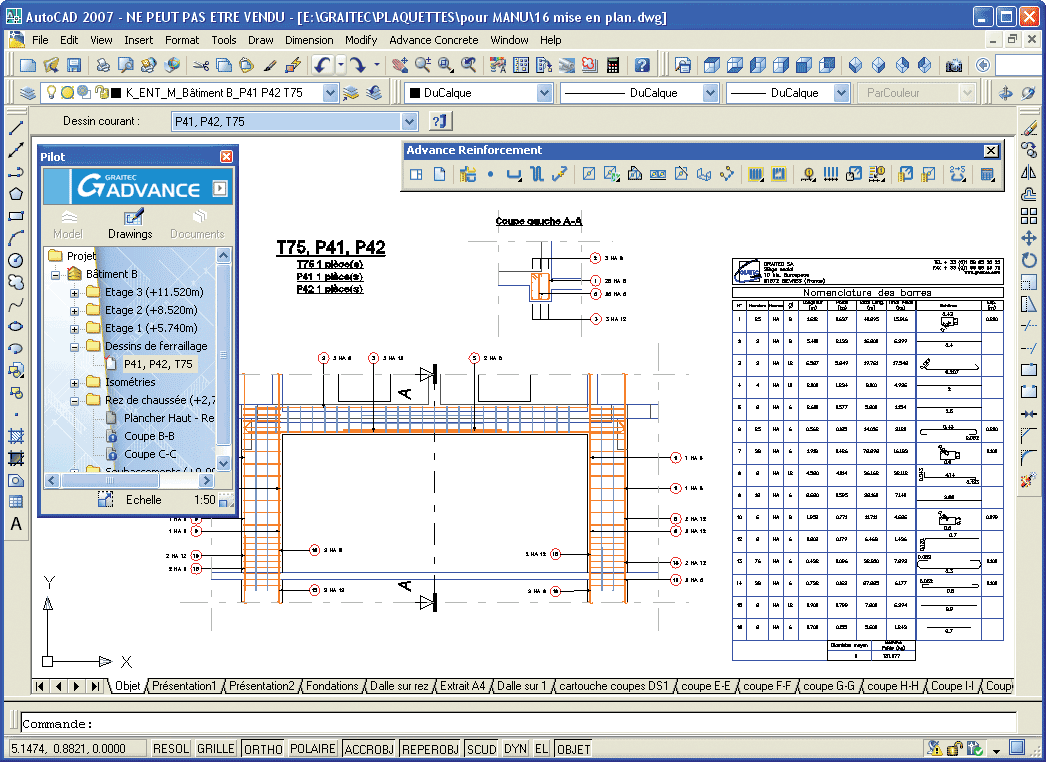Screen dimensions: 1046x762
Task: Open the Calculator icon in the toolbar
Action: point(612,65)
